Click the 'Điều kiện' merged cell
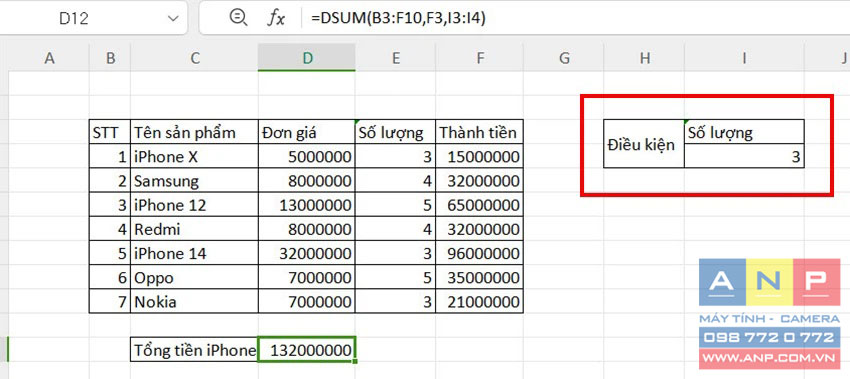The image size is (850, 379). tap(644, 144)
